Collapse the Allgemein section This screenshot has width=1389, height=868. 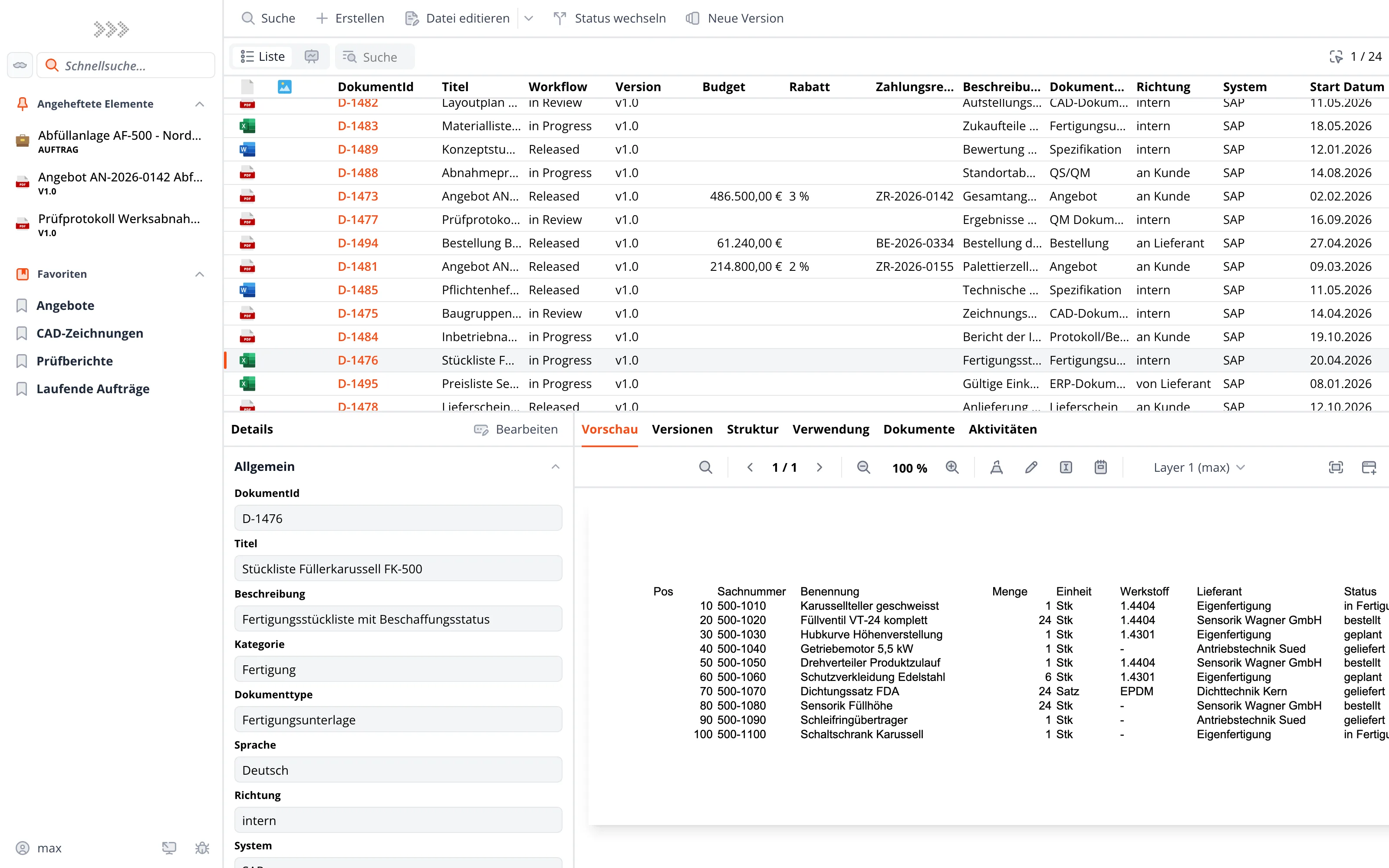coord(555,467)
